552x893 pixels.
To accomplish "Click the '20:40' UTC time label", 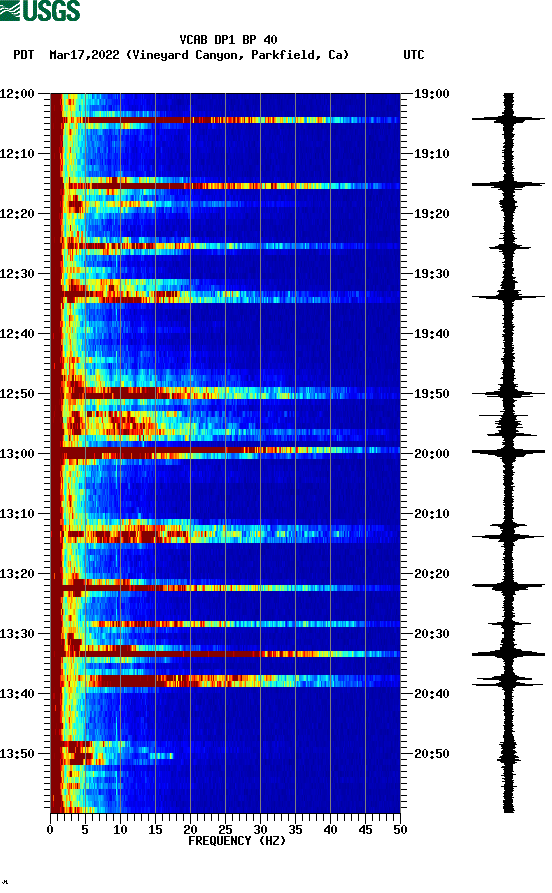I will point(431,694).
